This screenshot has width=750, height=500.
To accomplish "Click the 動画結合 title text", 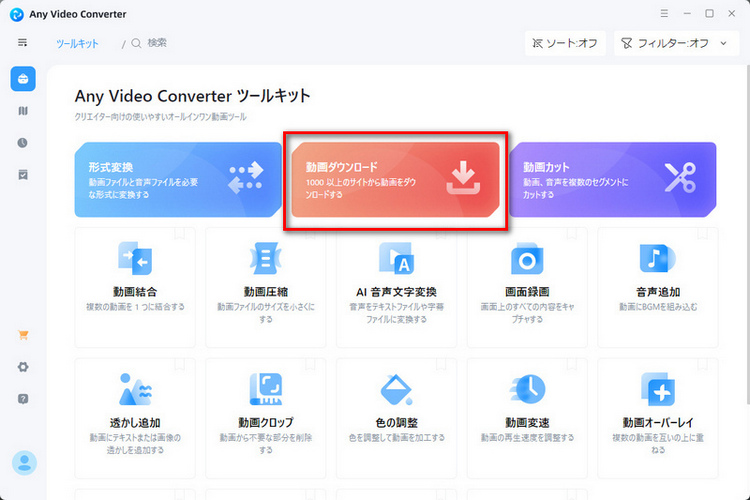I will (x=135, y=292).
